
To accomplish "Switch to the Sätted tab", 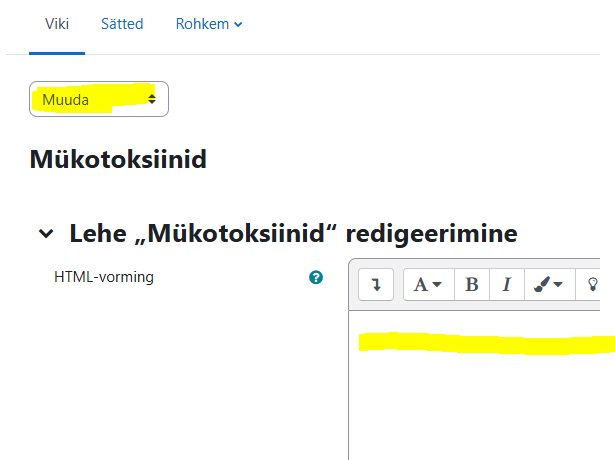I will (122, 23).
